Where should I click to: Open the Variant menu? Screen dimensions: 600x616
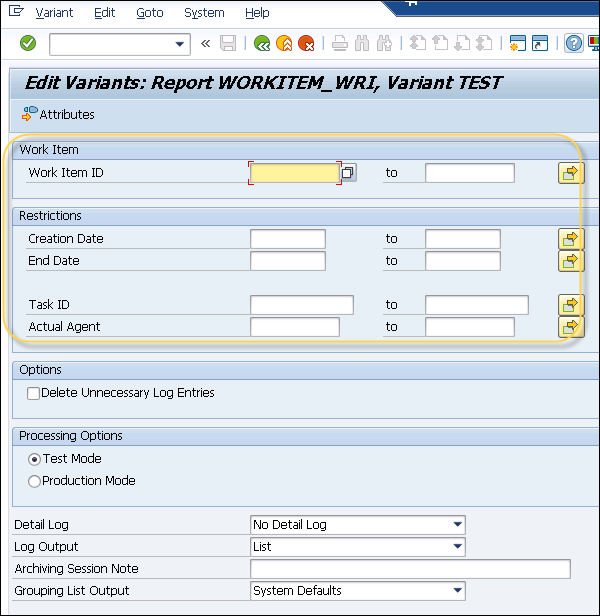54,13
